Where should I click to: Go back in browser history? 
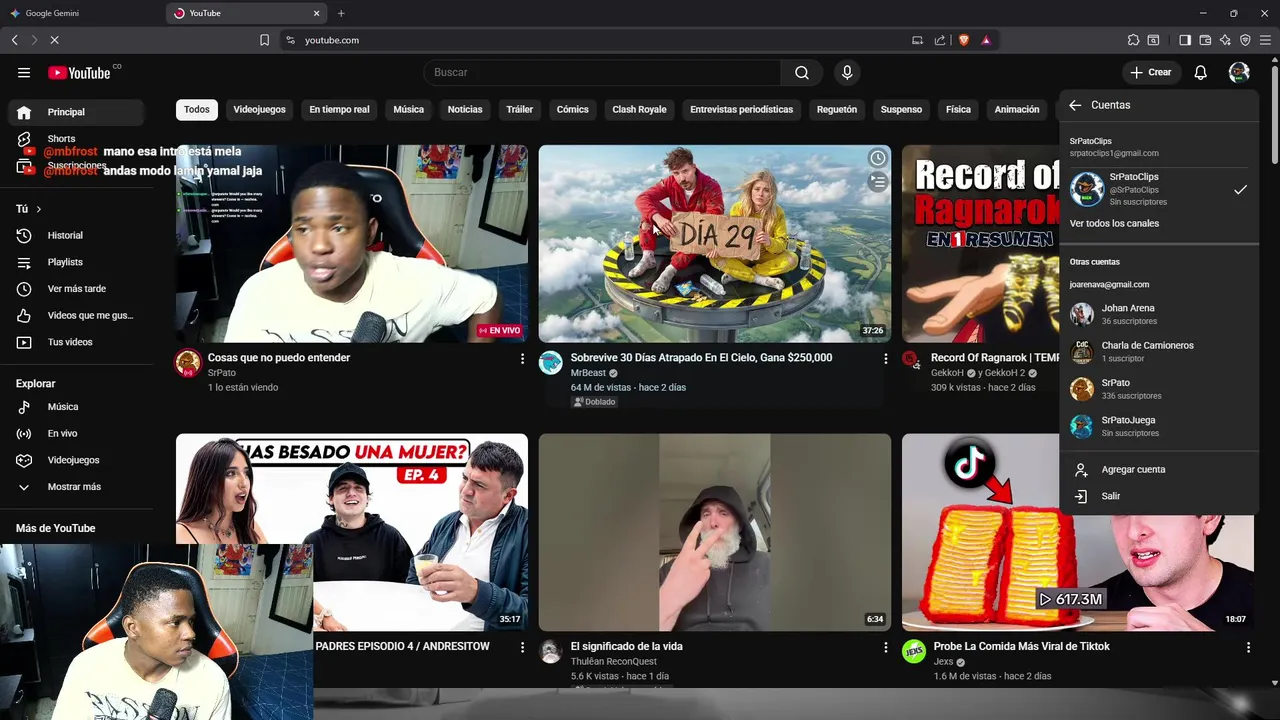14,40
